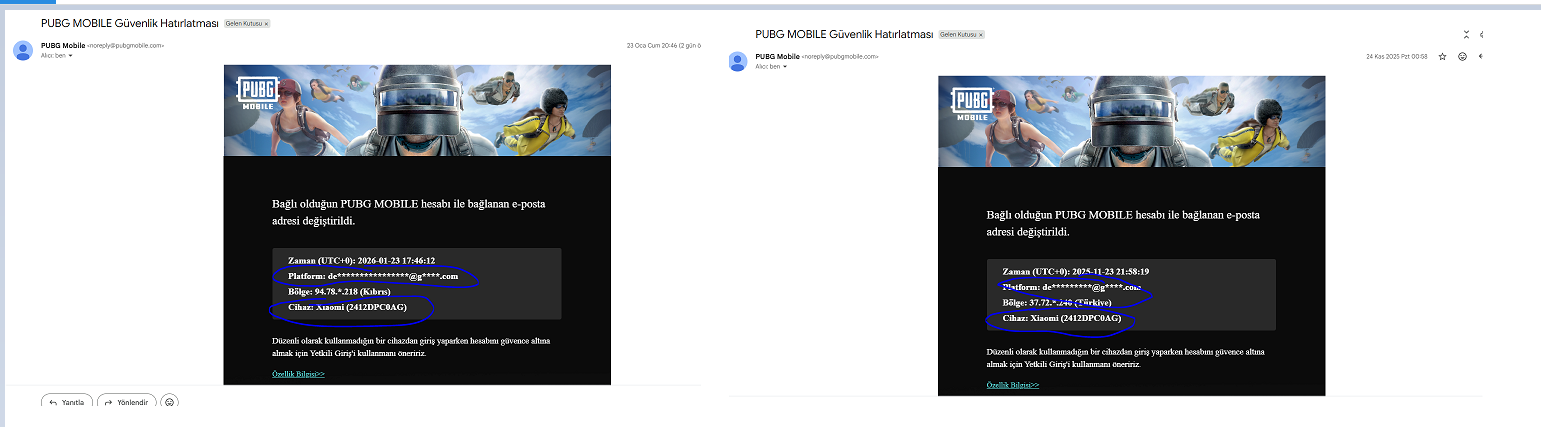
Task: Click emoji reaction button beside Yönlendir
Action: click(x=170, y=402)
